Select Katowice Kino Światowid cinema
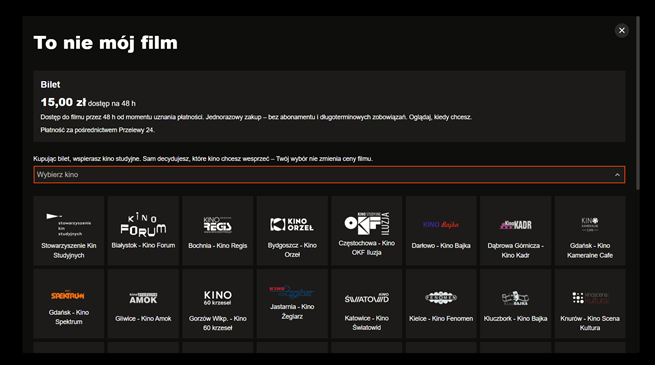The width and height of the screenshot is (655, 365). pos(367,304)
